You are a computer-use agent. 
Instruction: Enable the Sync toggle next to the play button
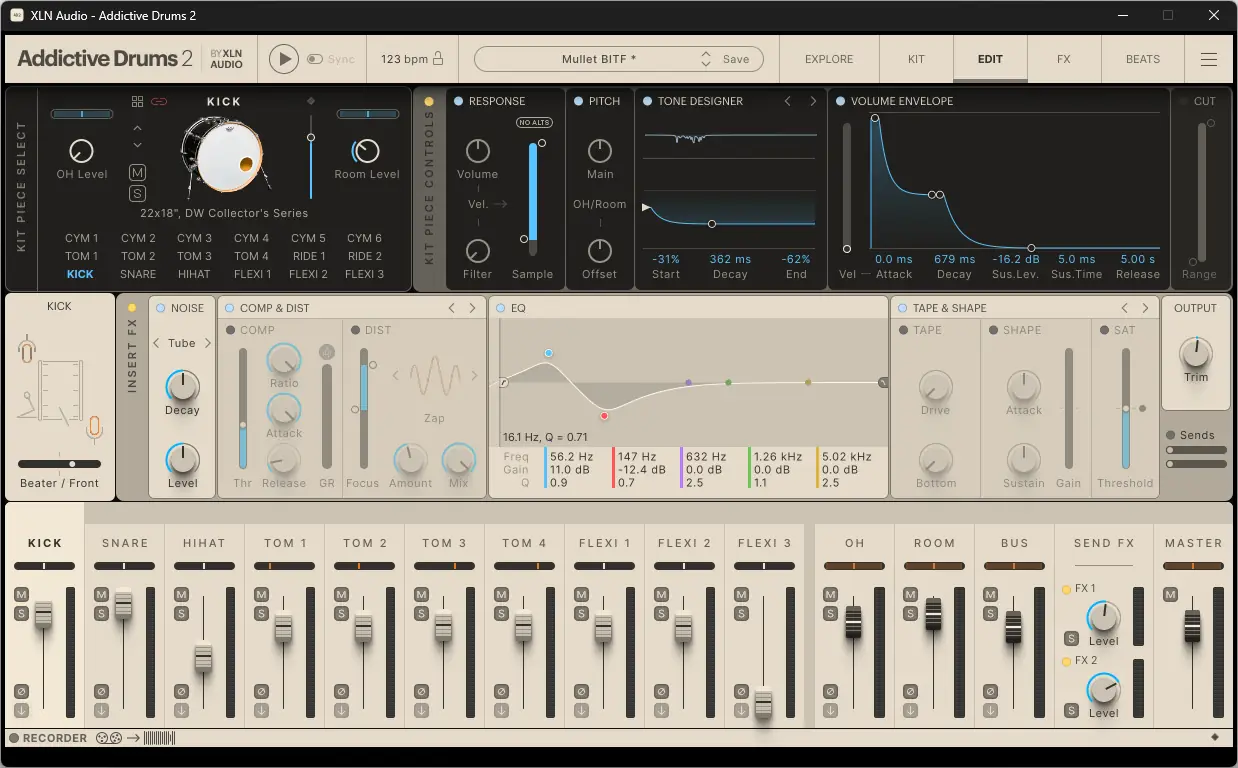point(313,58)
